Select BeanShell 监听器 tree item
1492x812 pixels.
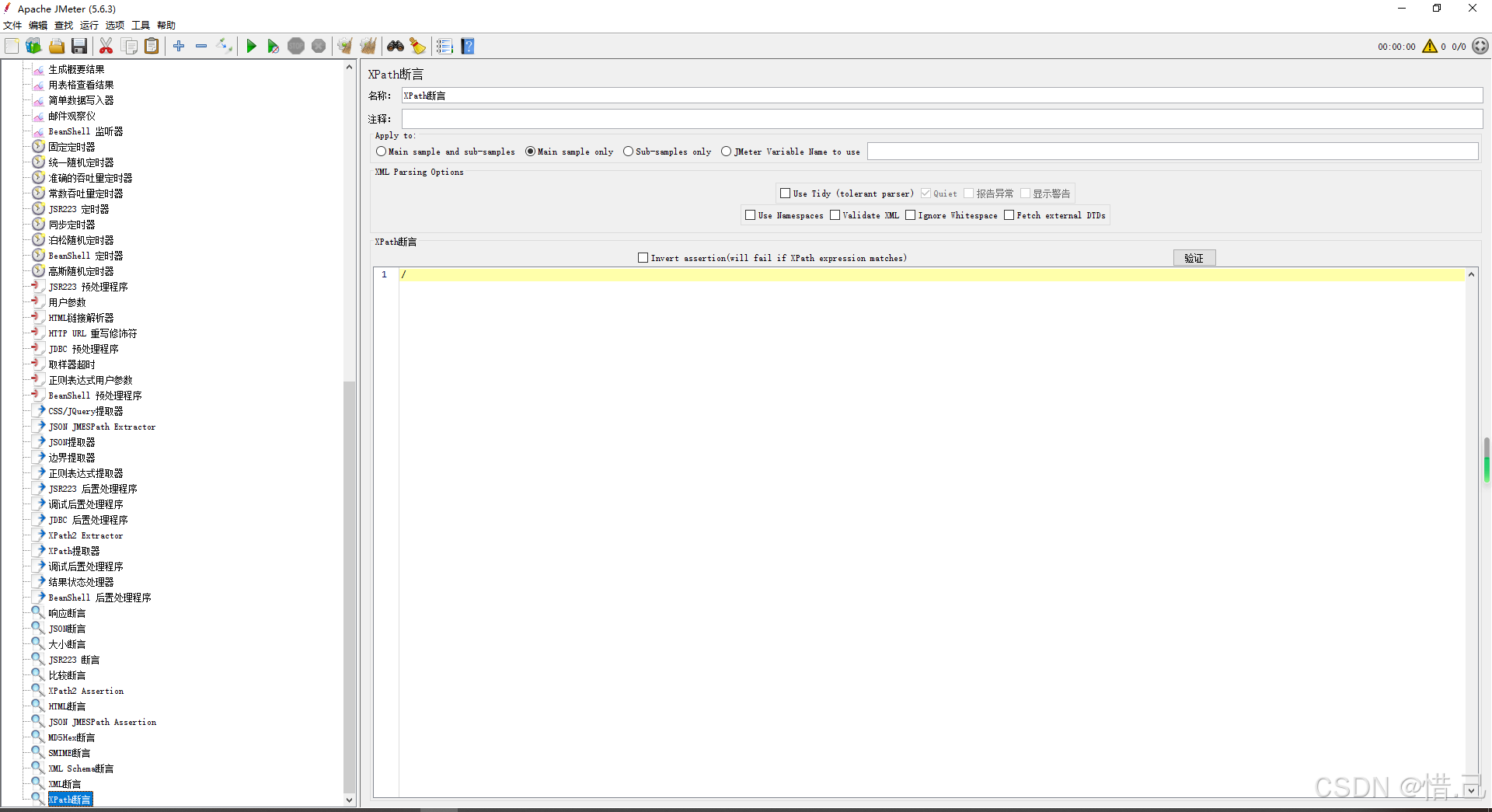coord(85,131)
